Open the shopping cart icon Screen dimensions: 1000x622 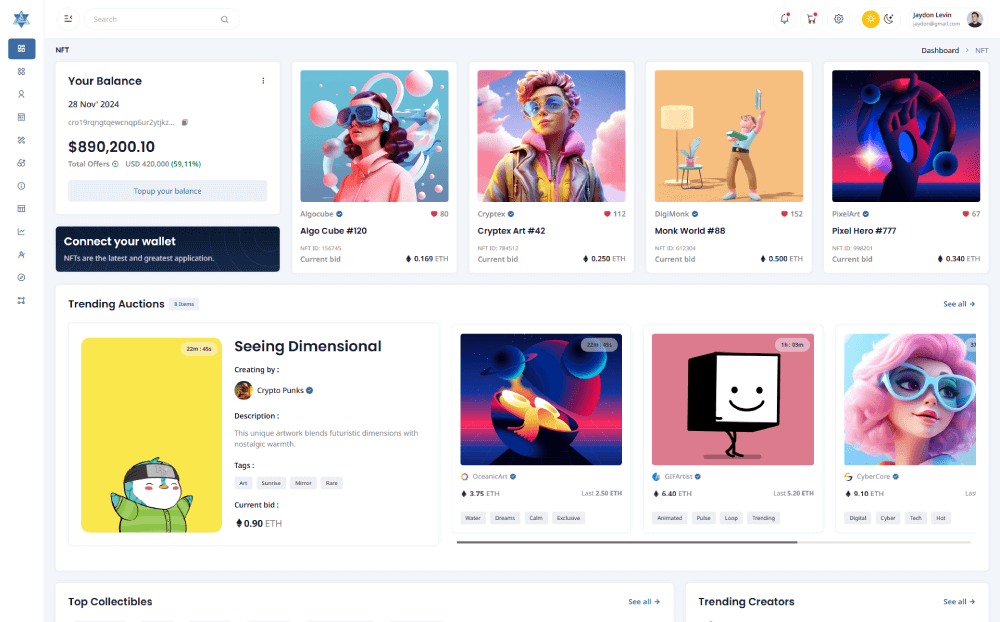(x=812, y=19)
